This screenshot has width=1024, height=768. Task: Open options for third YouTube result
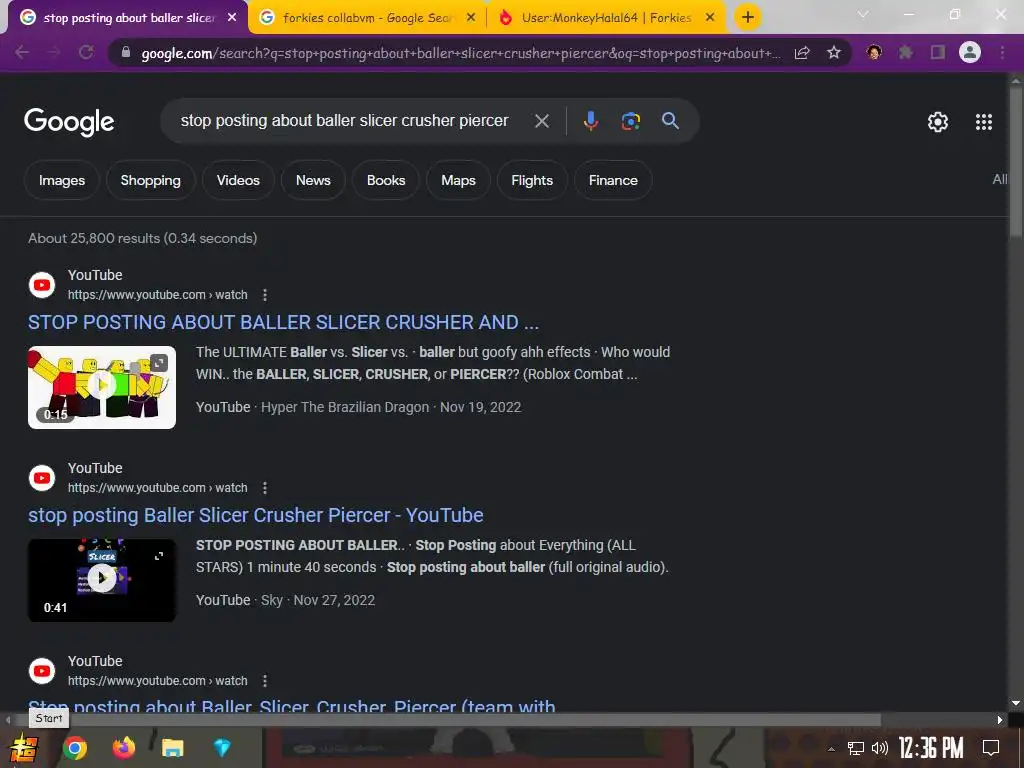[264, 681]
